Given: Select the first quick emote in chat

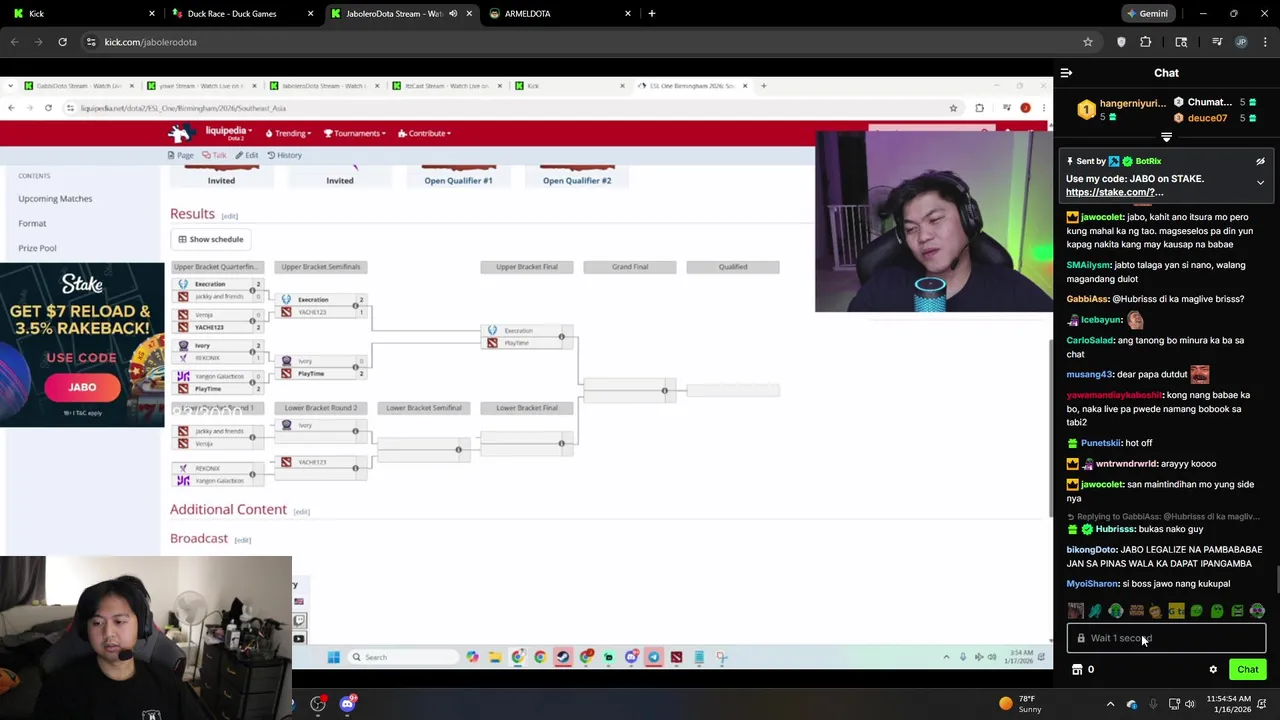Looking at the screenshot, I should [x=1075, y=611].
